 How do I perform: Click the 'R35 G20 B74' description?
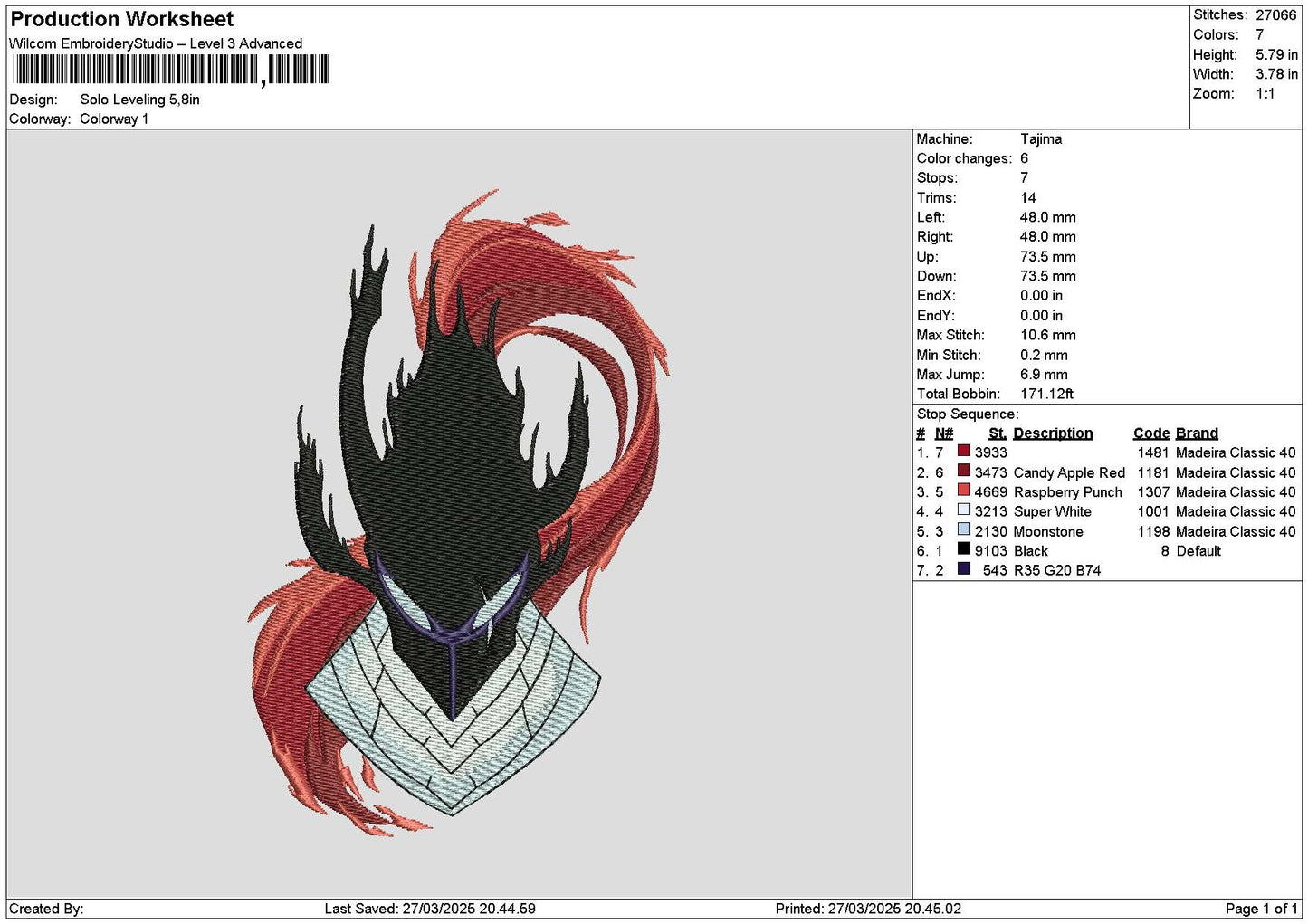tap(1057, 570)
